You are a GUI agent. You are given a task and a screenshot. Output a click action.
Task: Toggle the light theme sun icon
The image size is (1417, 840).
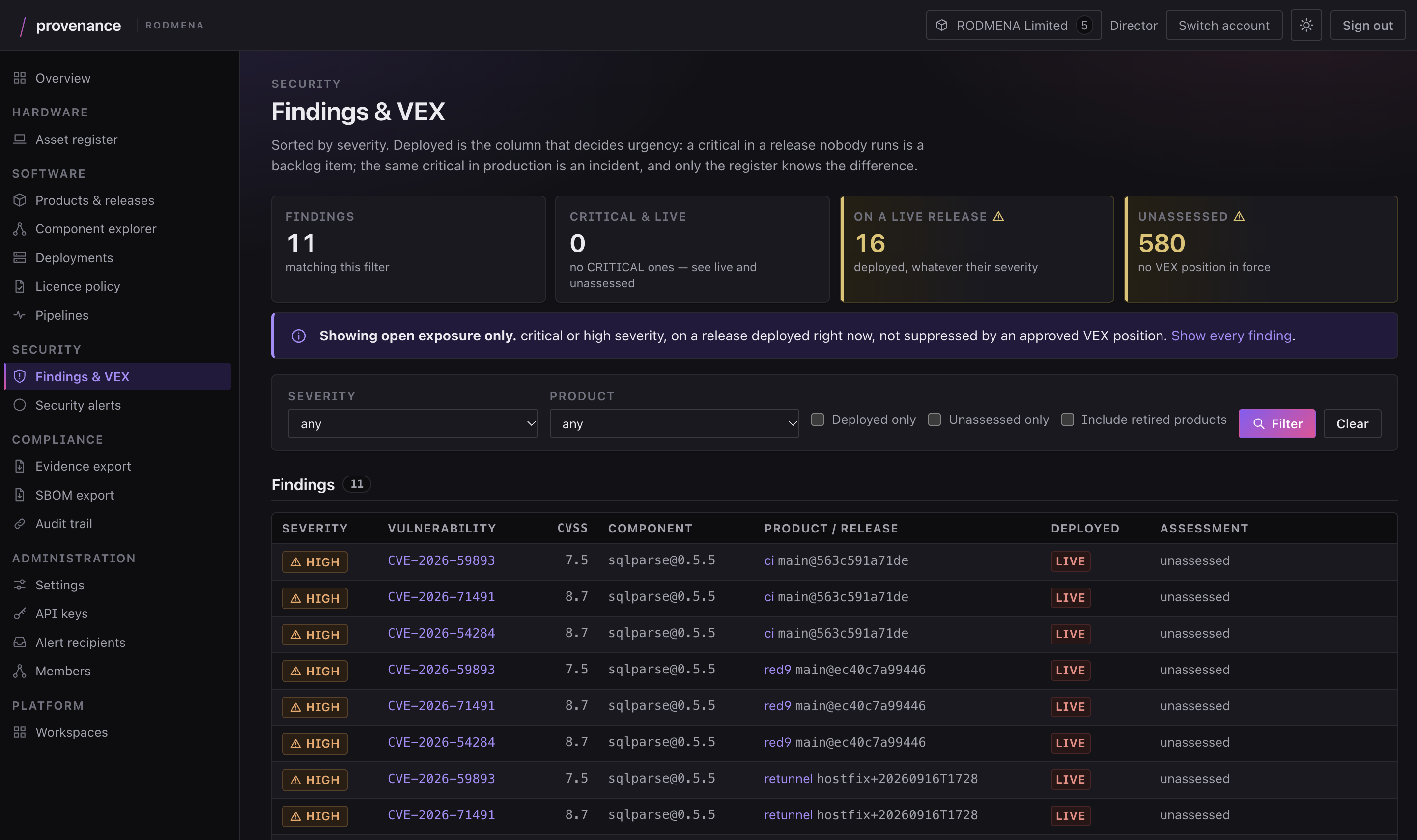point(1306,25)
